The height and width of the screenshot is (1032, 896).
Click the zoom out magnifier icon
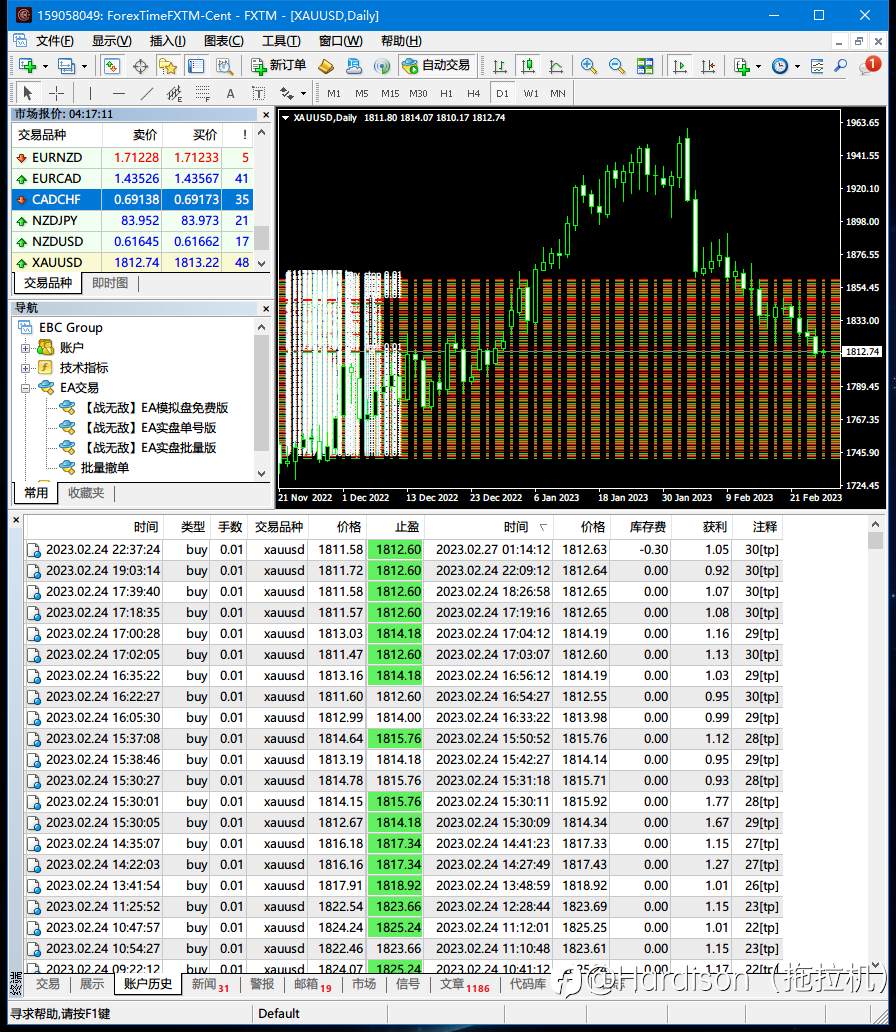pyautogui.click(x=617, y=66)
